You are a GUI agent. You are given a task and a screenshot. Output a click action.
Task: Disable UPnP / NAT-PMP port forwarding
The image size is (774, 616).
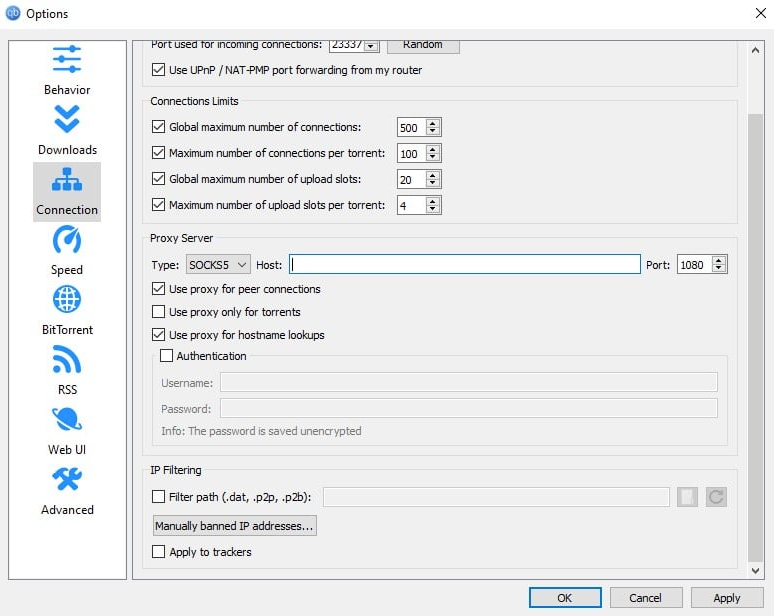tap(158, 70)
